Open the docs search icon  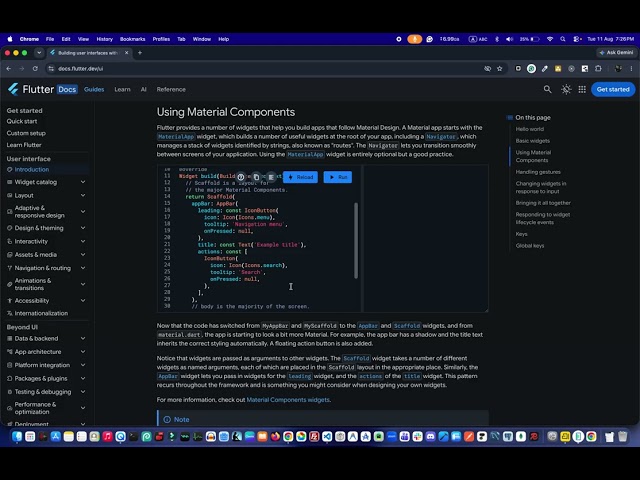click(x=547, y=89)
